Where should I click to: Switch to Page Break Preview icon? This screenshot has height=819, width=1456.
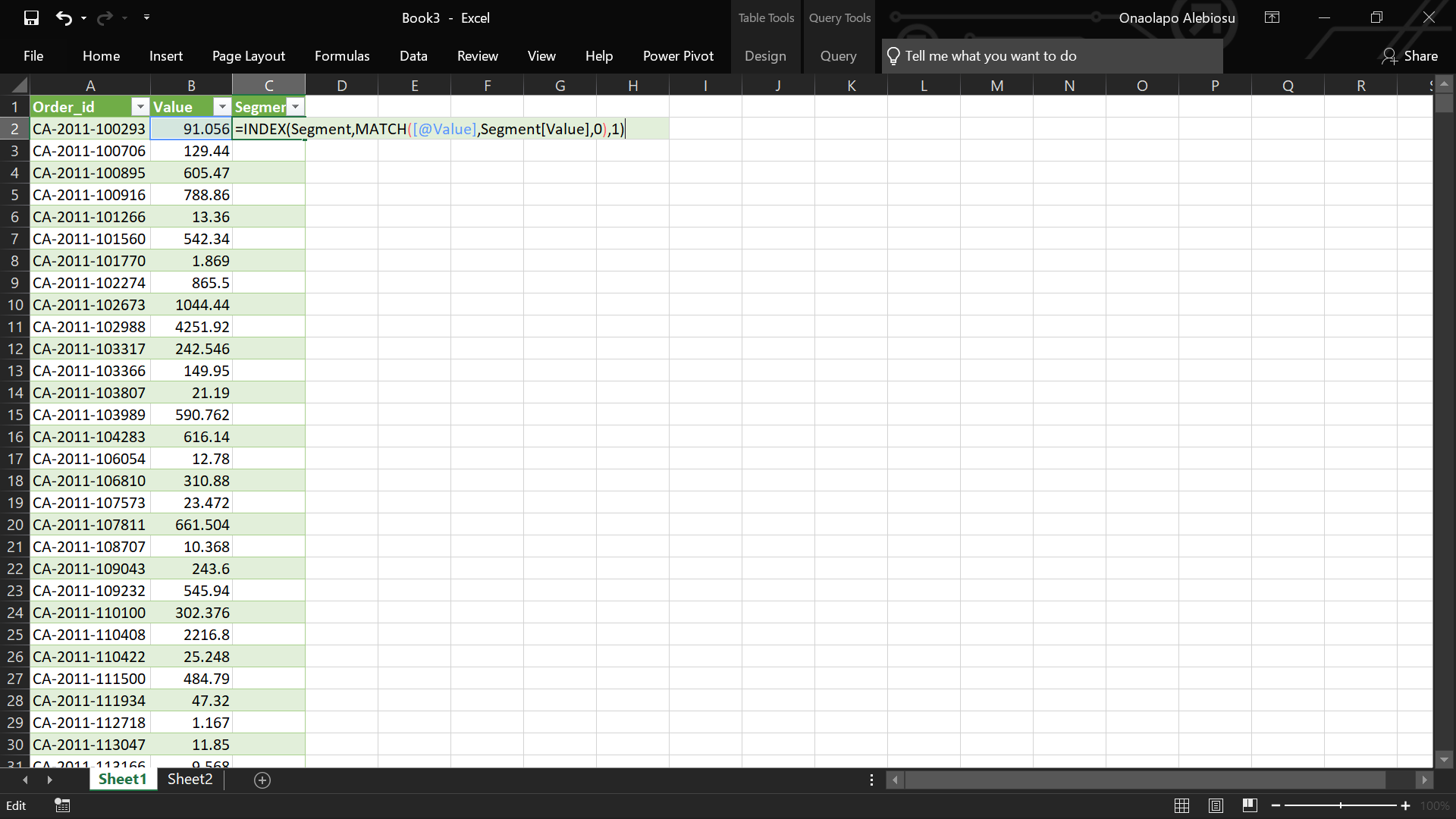tap(1250, 805)
